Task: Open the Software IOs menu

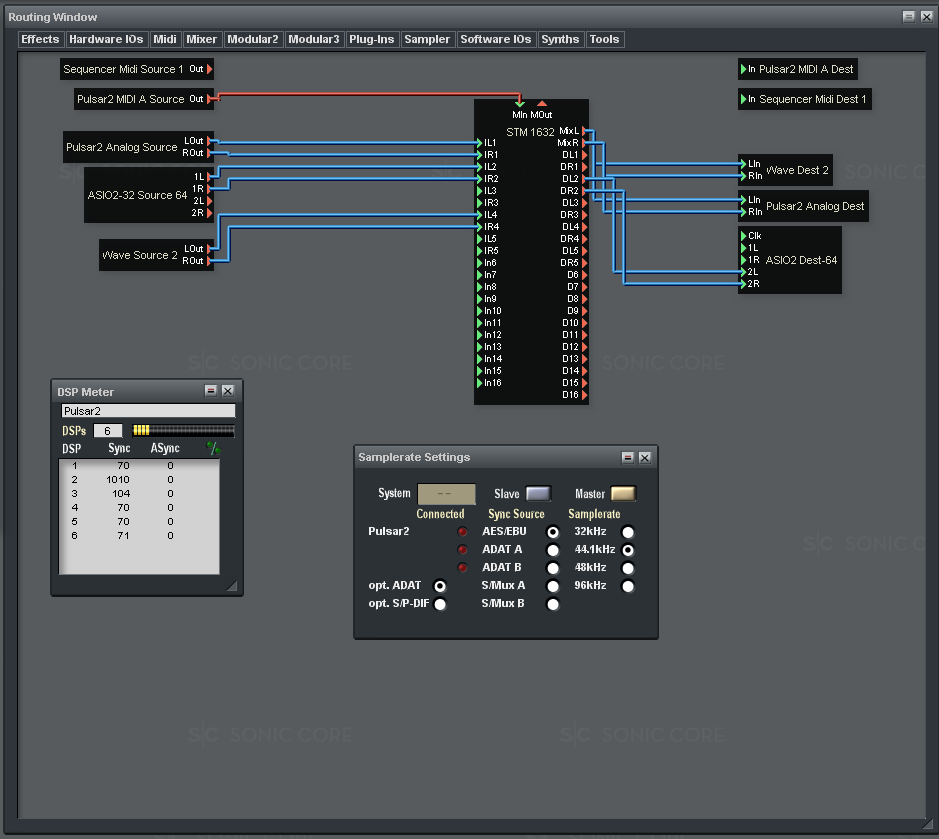Action: point(496,40)
